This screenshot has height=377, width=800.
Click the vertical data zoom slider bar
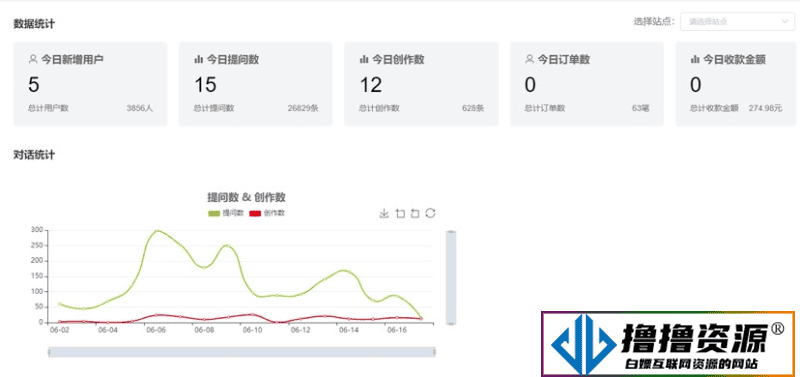[451, 278]
